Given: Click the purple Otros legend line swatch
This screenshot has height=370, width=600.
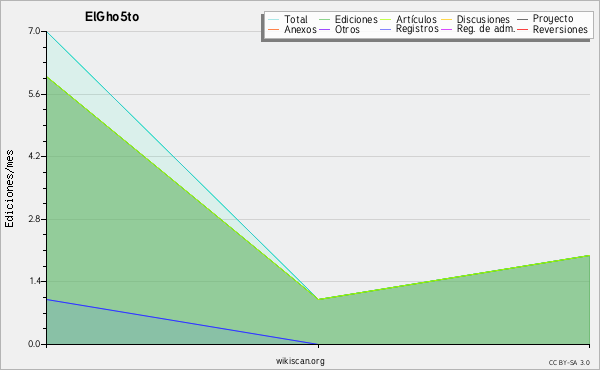Looking at the screenshot, I should 324,29.
